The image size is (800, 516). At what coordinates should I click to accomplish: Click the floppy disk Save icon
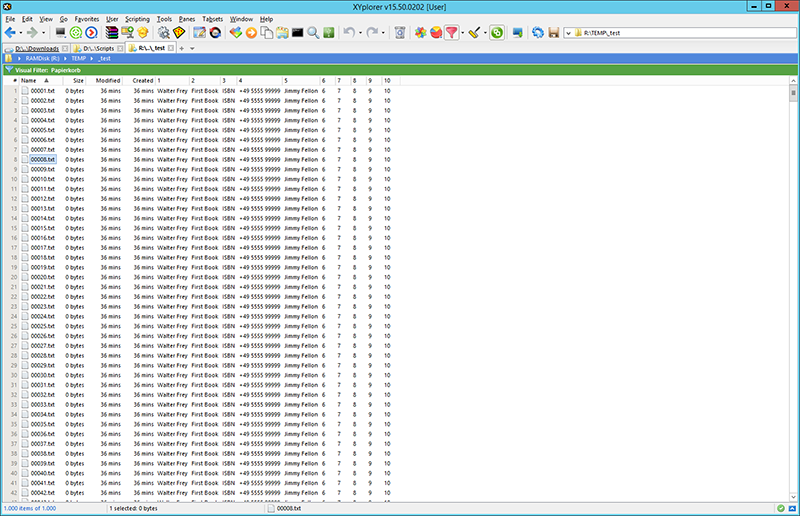click(x=553, y=33)
